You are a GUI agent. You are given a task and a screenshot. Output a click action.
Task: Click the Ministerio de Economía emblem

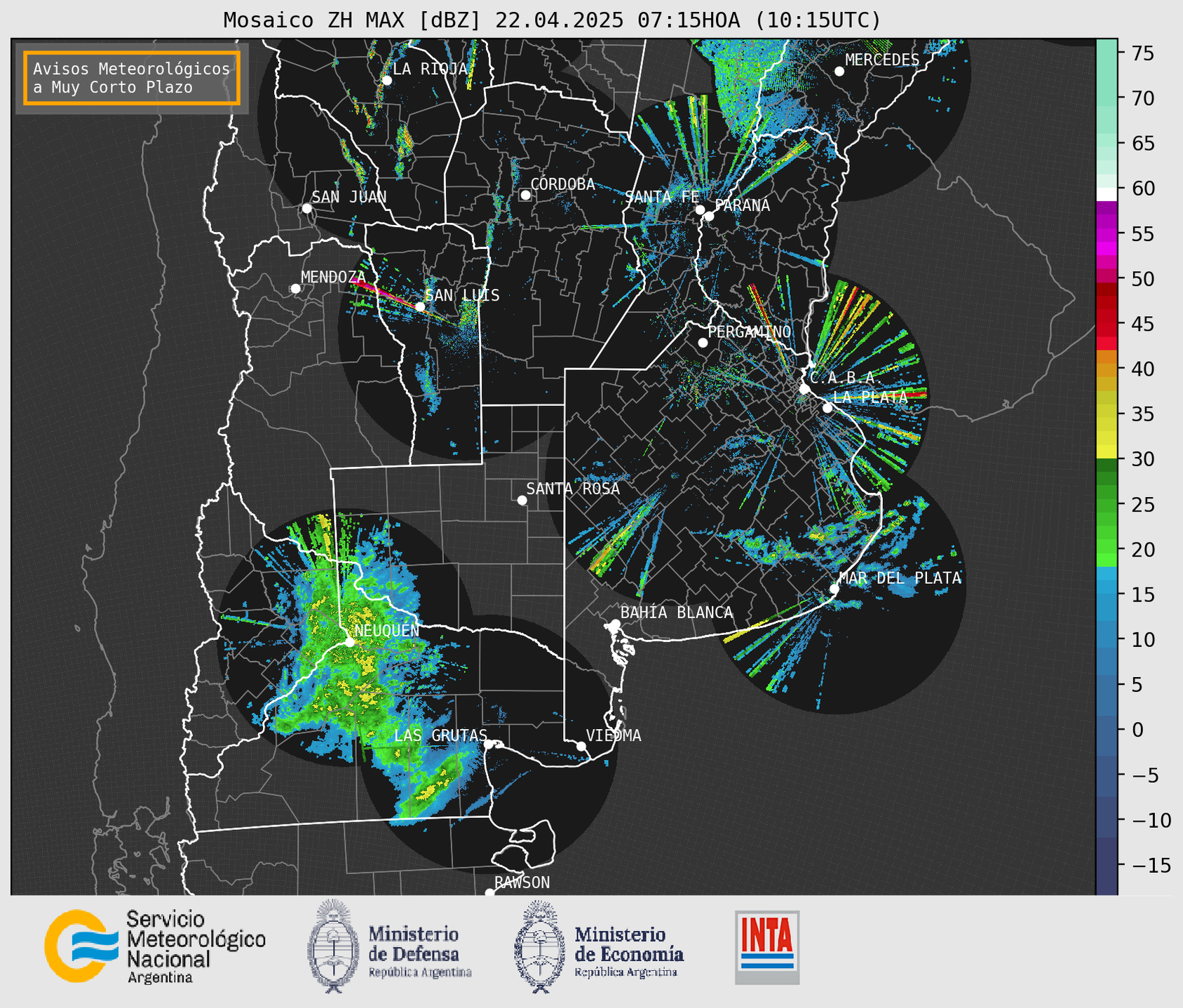point(541,946)
